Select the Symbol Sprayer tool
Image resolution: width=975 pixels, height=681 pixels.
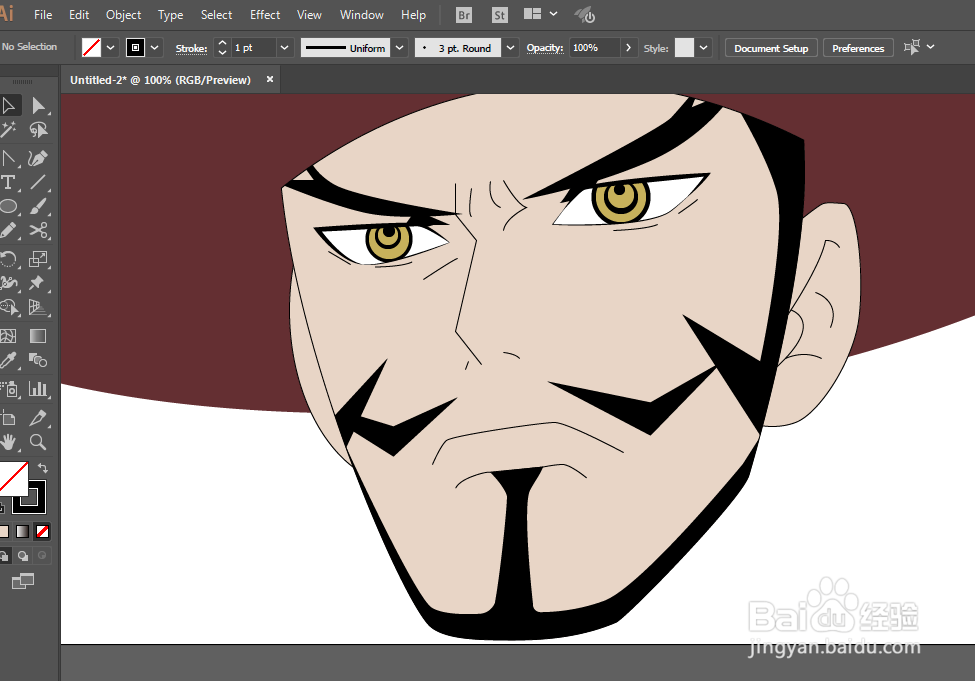(x=9, y=389)
